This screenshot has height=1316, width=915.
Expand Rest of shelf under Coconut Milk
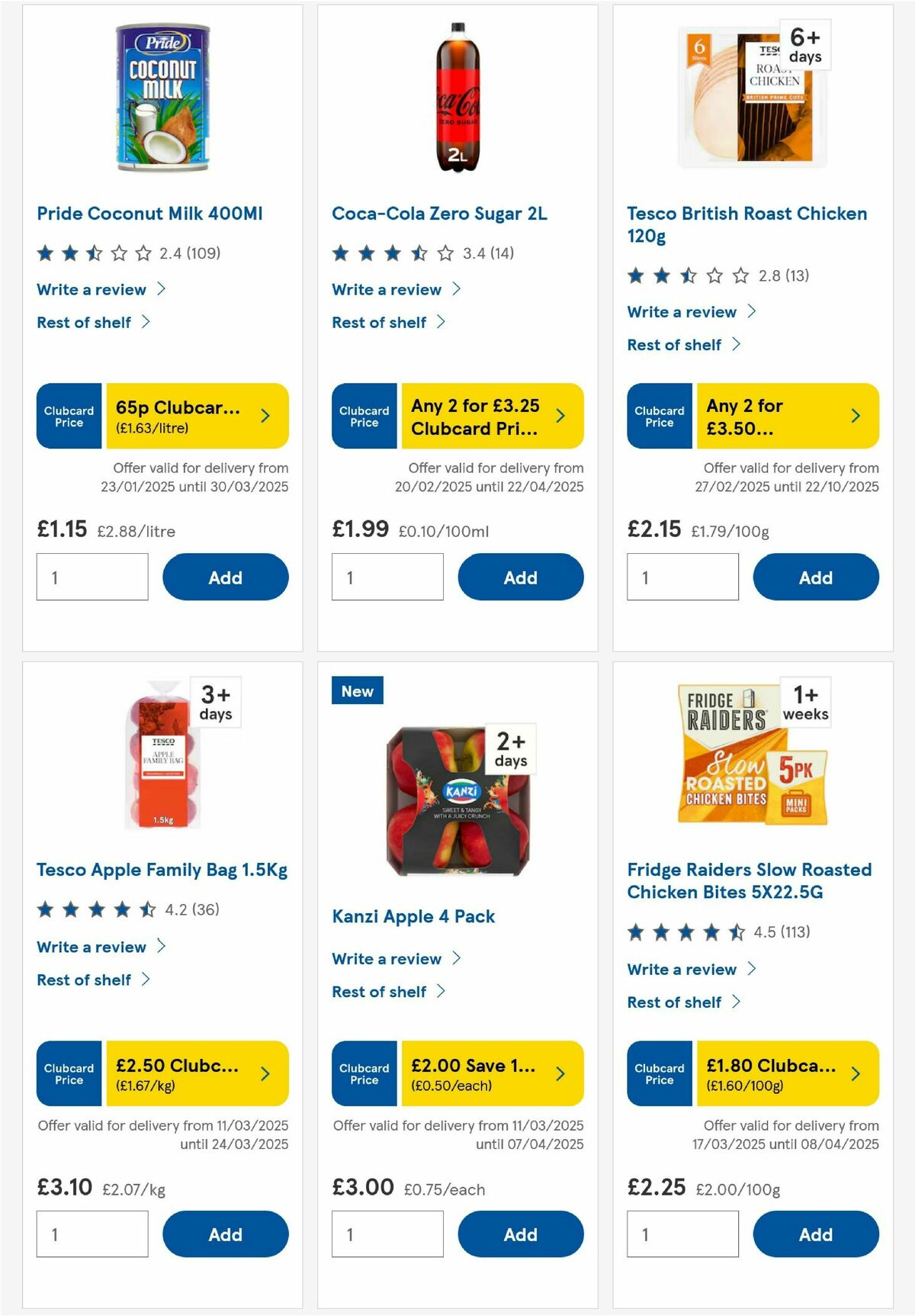click(93, 322)
